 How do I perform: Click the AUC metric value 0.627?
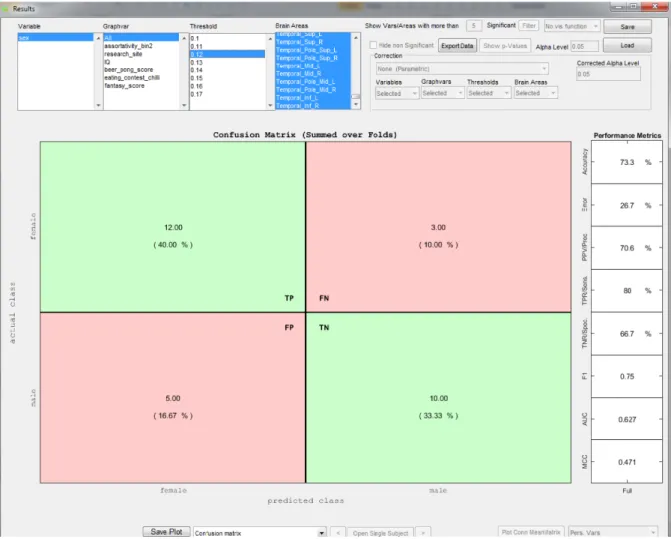627,419
